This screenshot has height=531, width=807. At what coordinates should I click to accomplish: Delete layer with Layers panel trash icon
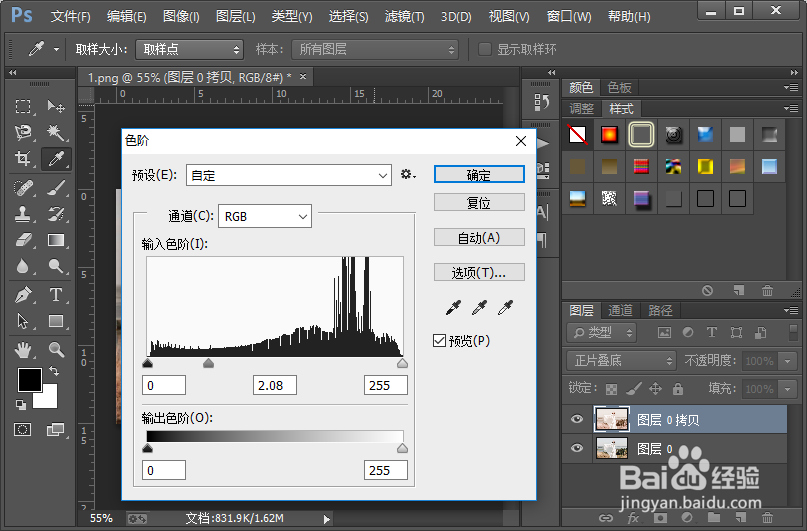767,518
